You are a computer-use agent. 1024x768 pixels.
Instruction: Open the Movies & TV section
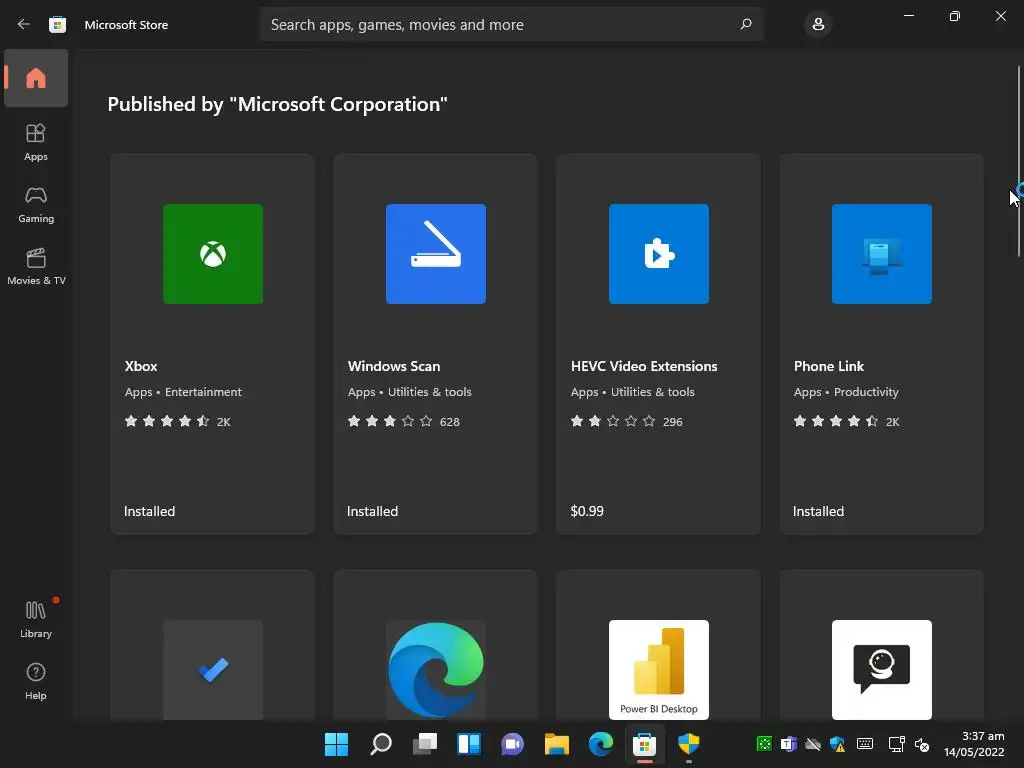36,266
